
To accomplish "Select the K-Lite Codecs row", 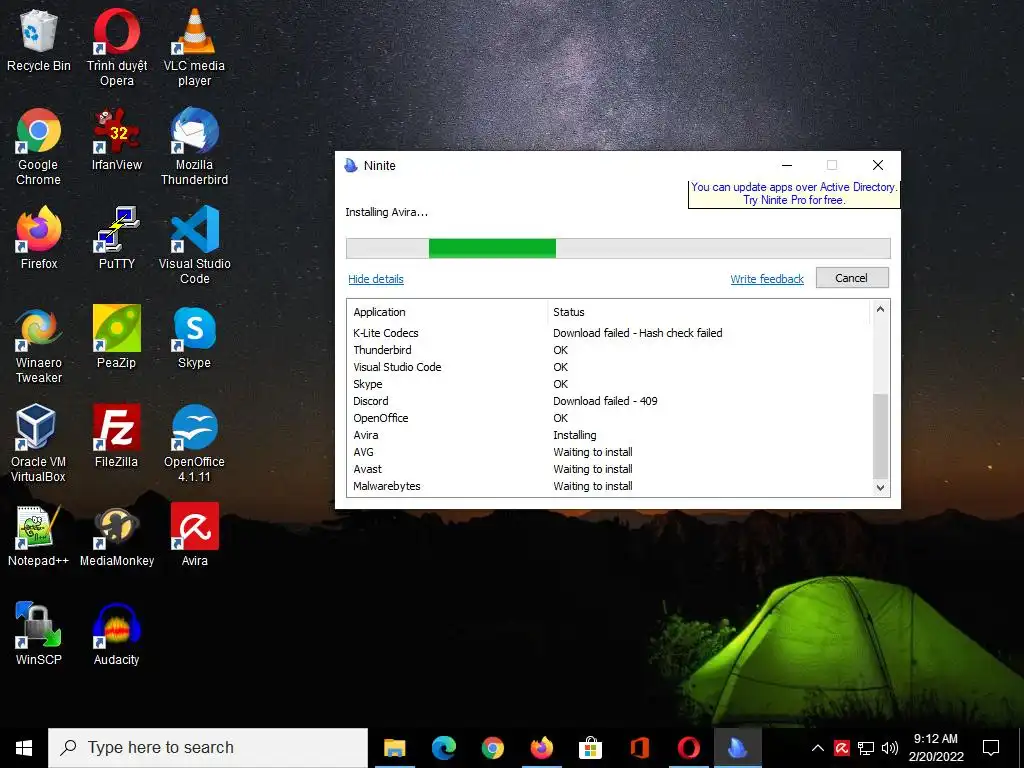I will (610, 333).
